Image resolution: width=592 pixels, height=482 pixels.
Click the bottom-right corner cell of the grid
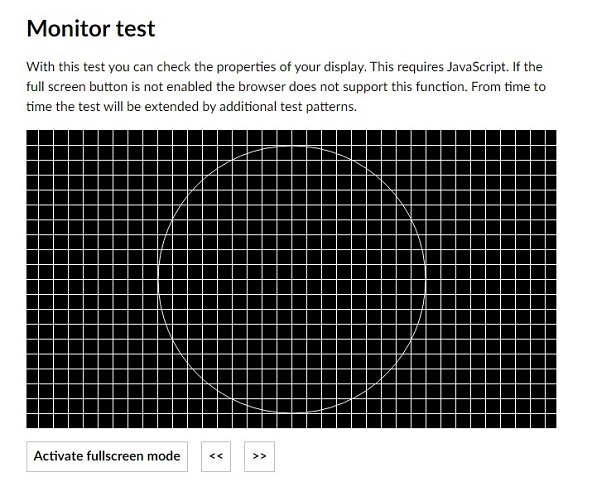[551, 421]
